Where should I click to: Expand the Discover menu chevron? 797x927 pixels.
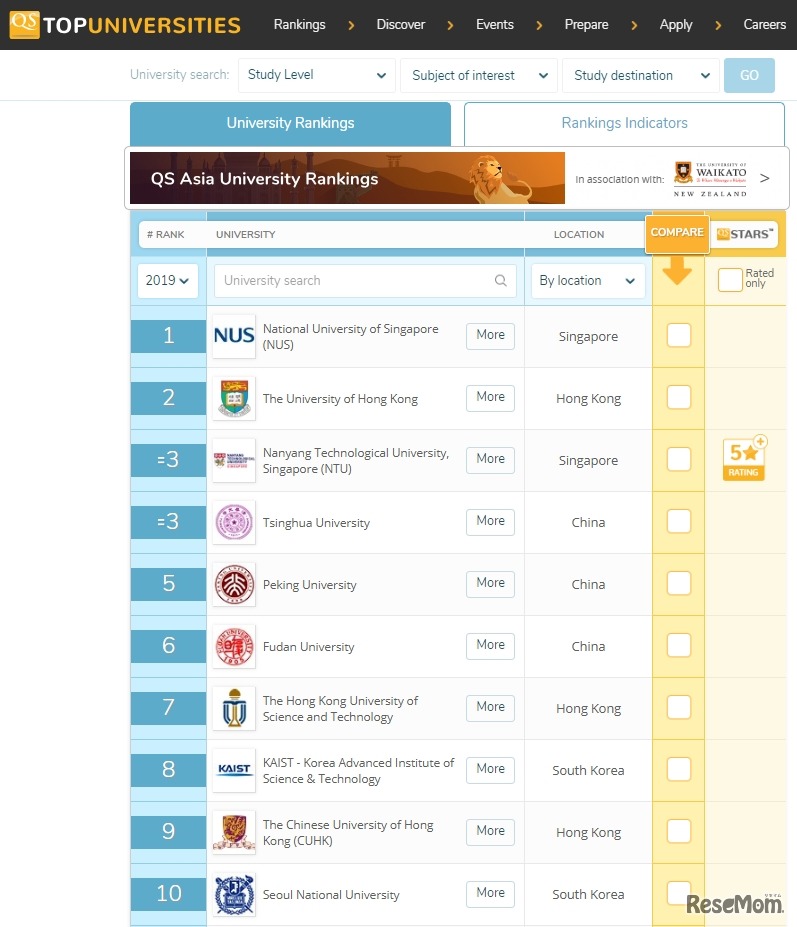(450, 25)
